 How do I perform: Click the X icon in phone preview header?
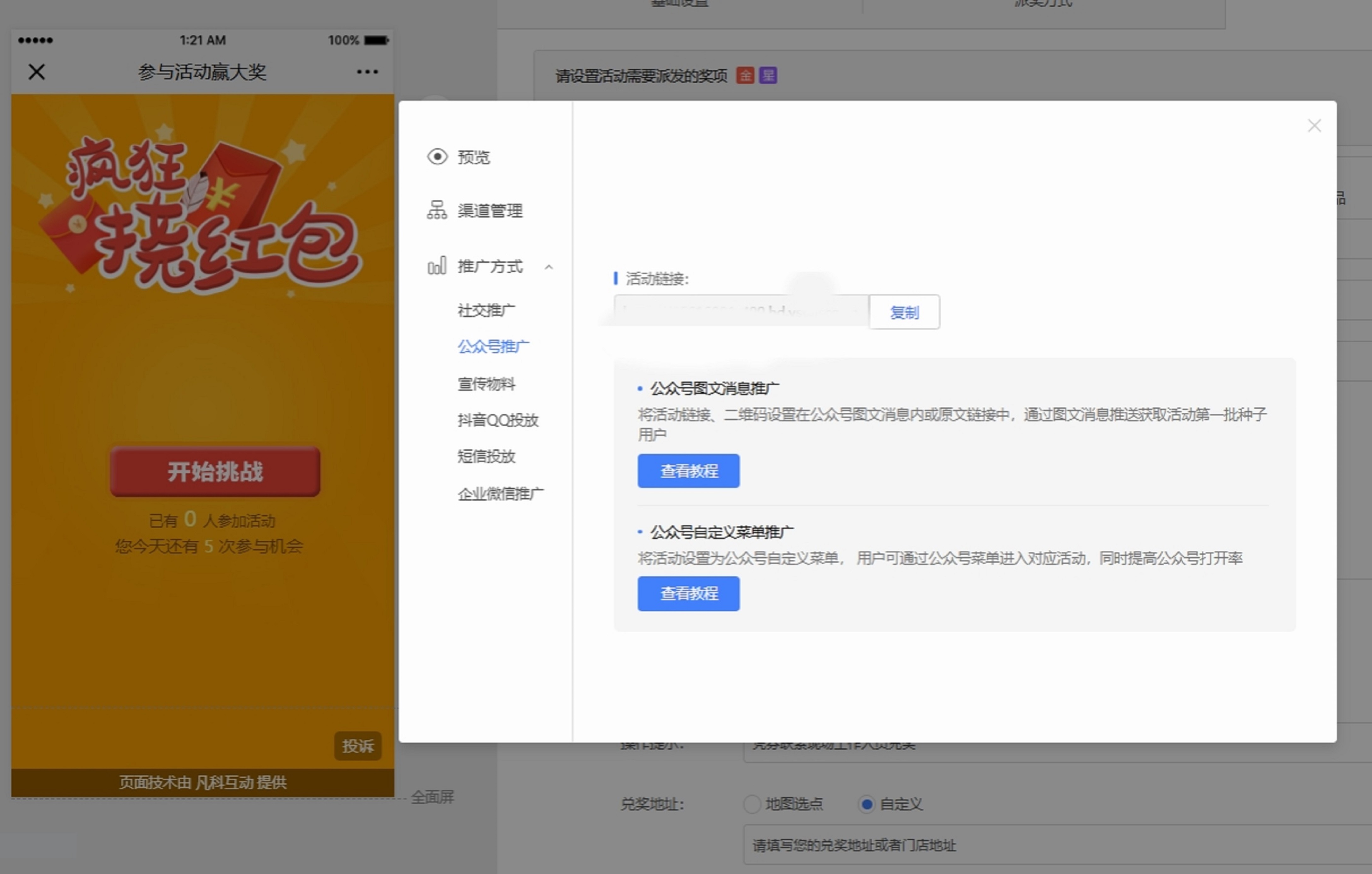(x=37, y=72)
